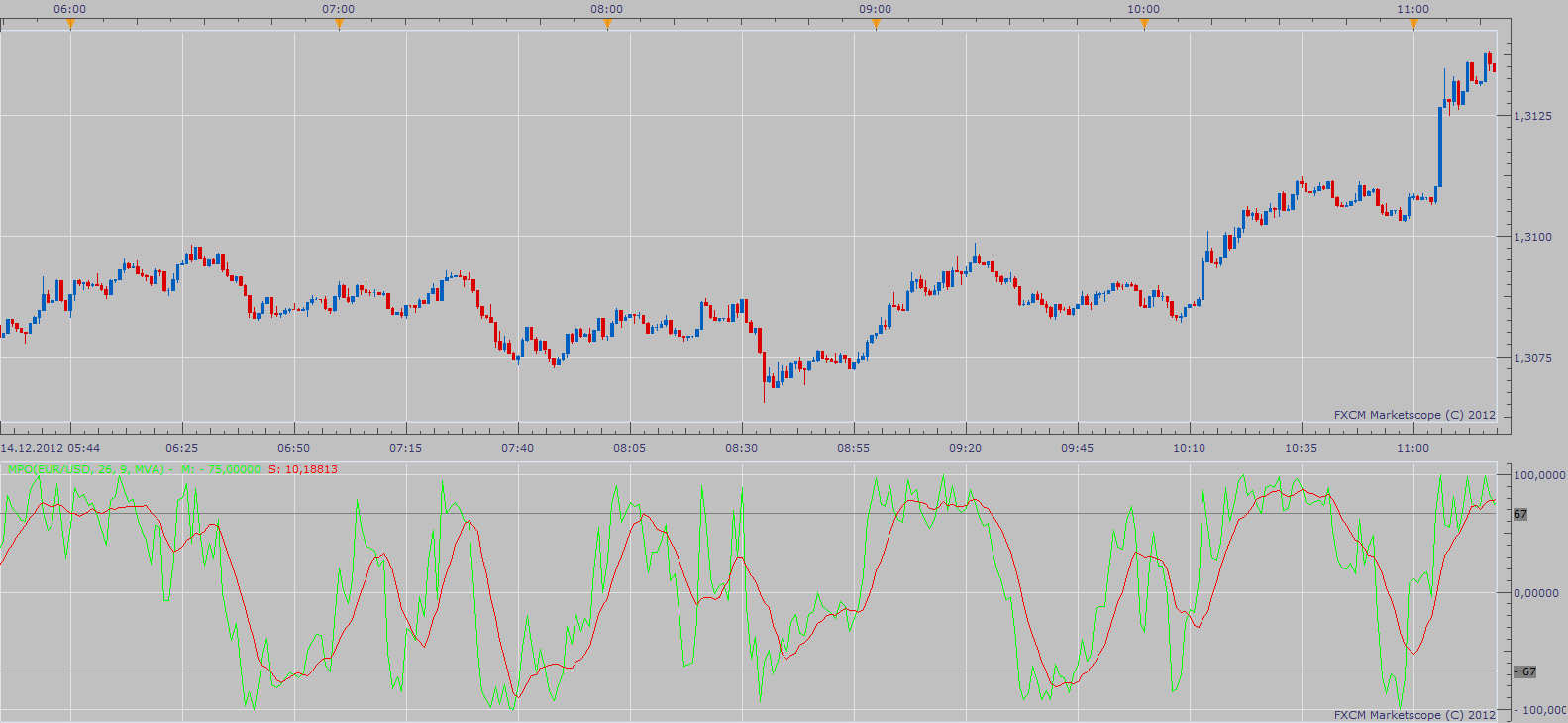Click the red S: 10,18813 signal value

(303, 469)
